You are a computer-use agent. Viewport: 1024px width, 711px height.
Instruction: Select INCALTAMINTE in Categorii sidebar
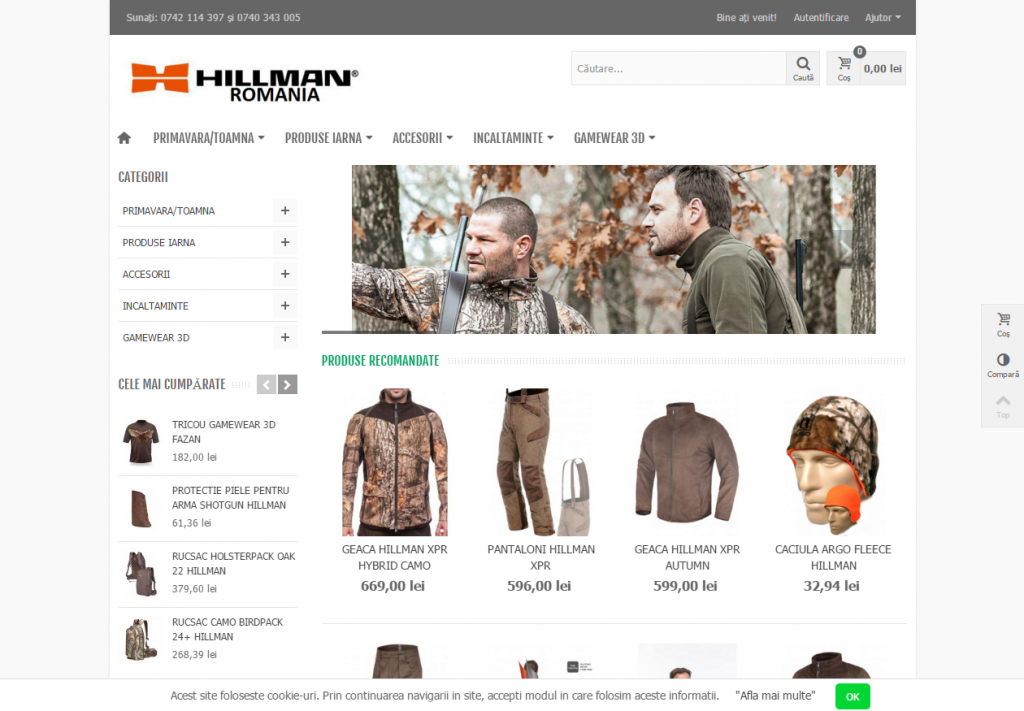(155, 306)
